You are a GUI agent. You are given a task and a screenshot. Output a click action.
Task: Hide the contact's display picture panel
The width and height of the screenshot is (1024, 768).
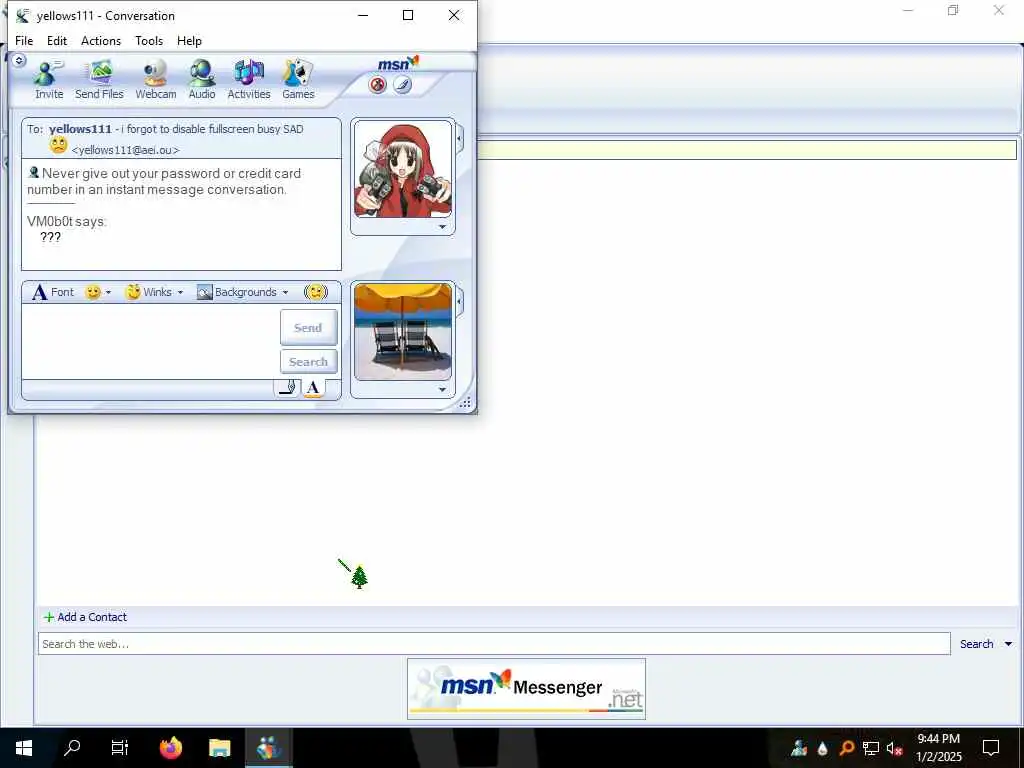tap(460, 139)
